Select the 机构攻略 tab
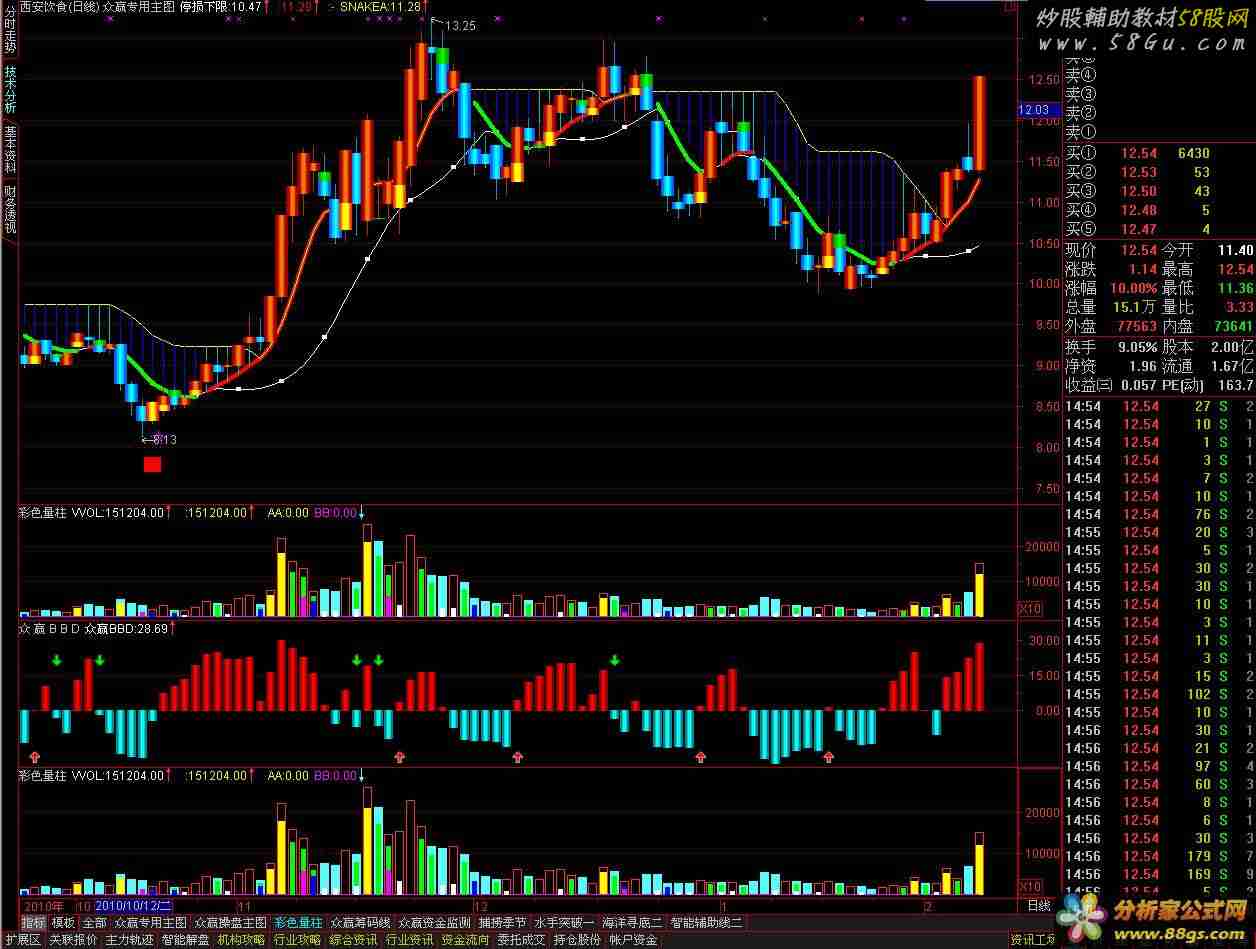 tap(242, 940)
